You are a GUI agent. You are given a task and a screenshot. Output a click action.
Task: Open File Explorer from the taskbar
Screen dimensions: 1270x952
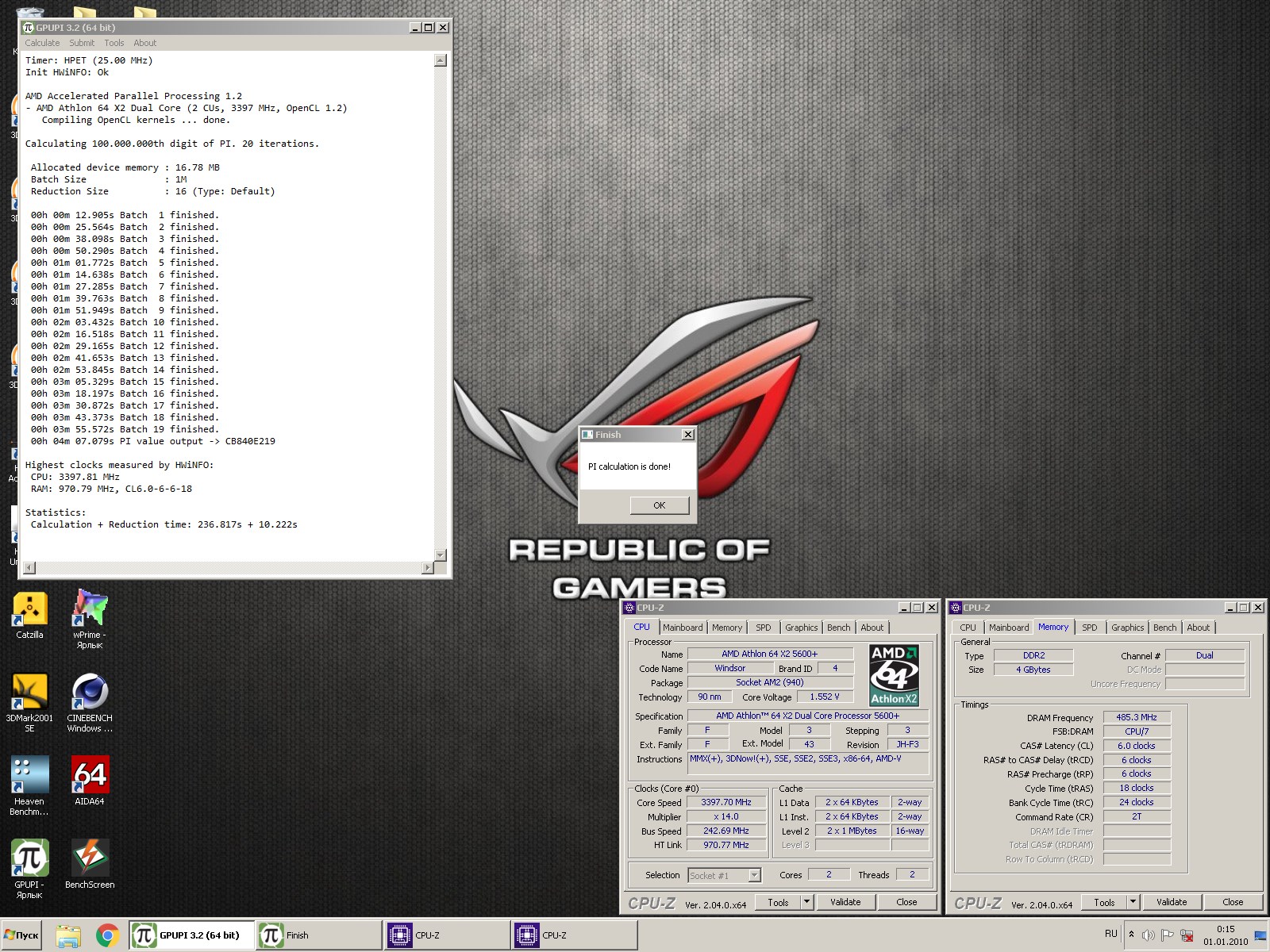pyautogui.click(x=68, y=935)
